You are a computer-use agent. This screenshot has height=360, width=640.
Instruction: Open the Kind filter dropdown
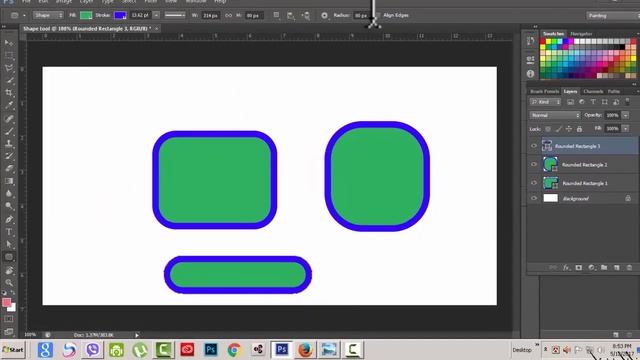(545, 102)
